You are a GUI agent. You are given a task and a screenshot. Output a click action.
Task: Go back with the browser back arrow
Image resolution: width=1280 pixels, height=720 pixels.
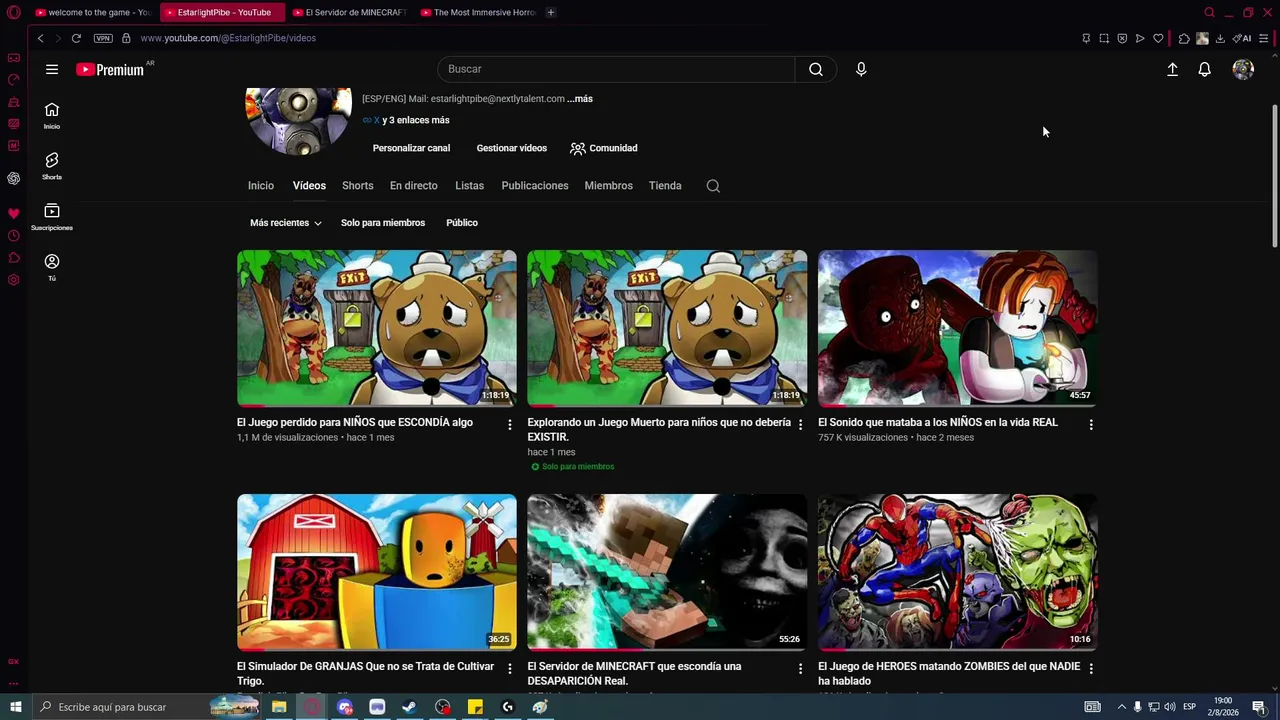(40, 38)
